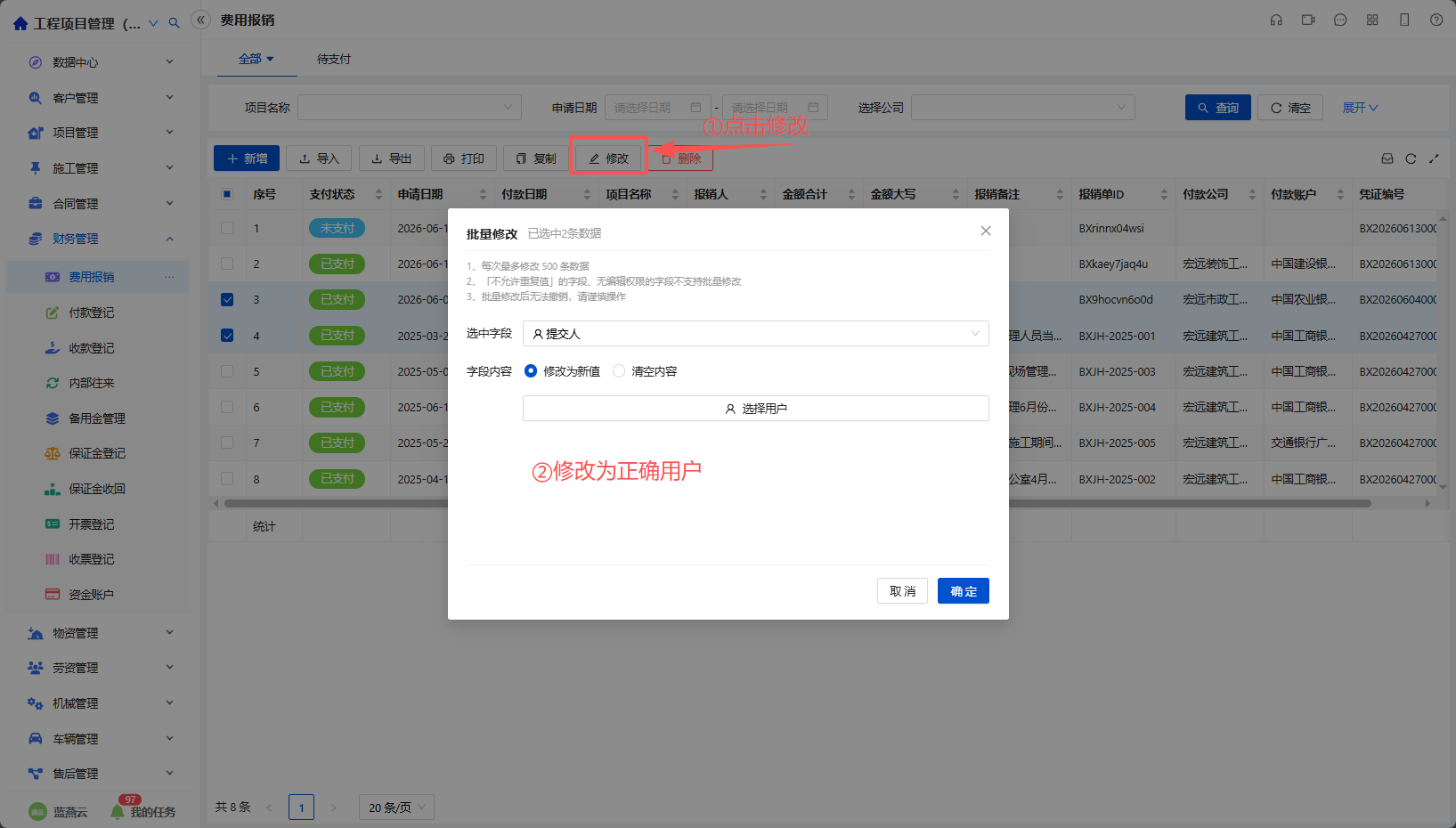
Task: Click the 我的任务 bell notification icon
Action: [118, 811]
